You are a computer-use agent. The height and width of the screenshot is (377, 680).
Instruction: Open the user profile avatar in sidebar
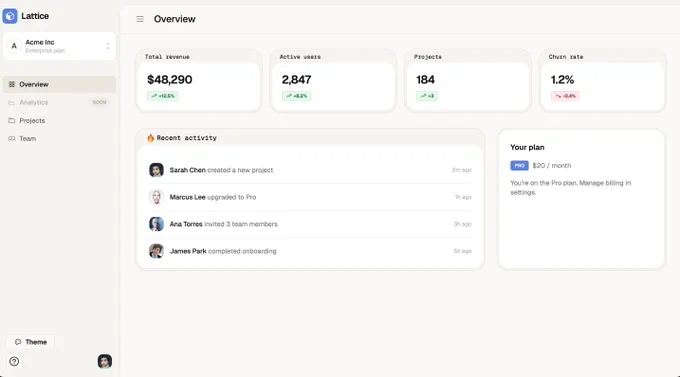pyautogui.click(x=105, y=361)
